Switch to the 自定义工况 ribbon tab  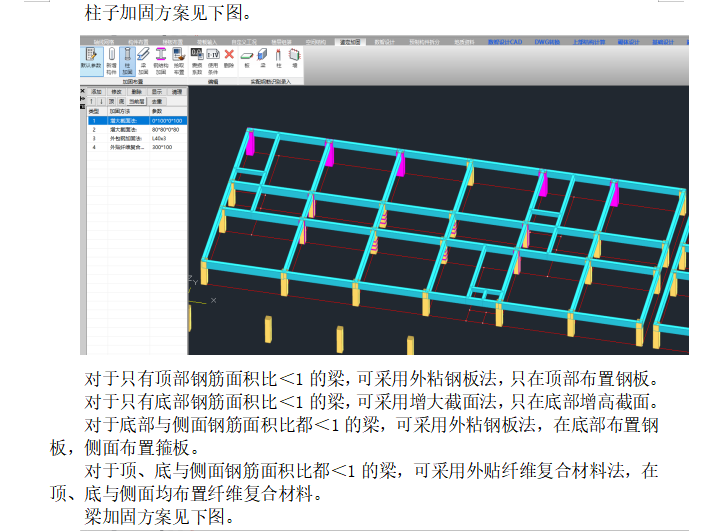point(244,42)
